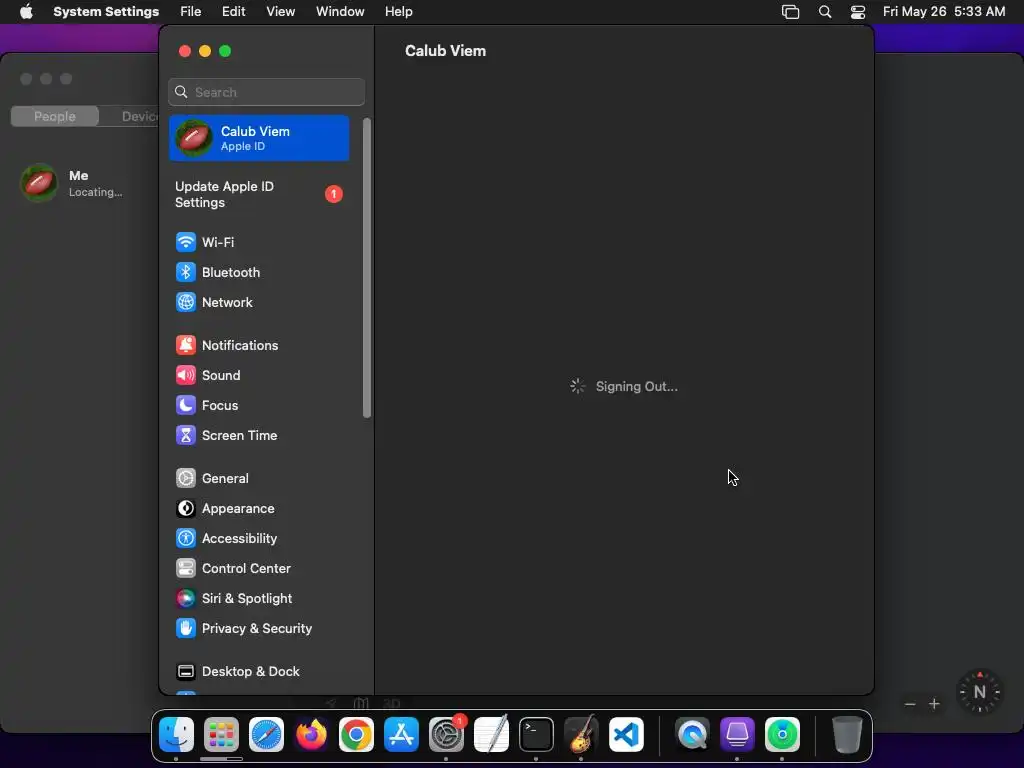Viewport: 1024px width, 768px height.
Task: Zoom in on the Find My map
Action: coord(935,704)
